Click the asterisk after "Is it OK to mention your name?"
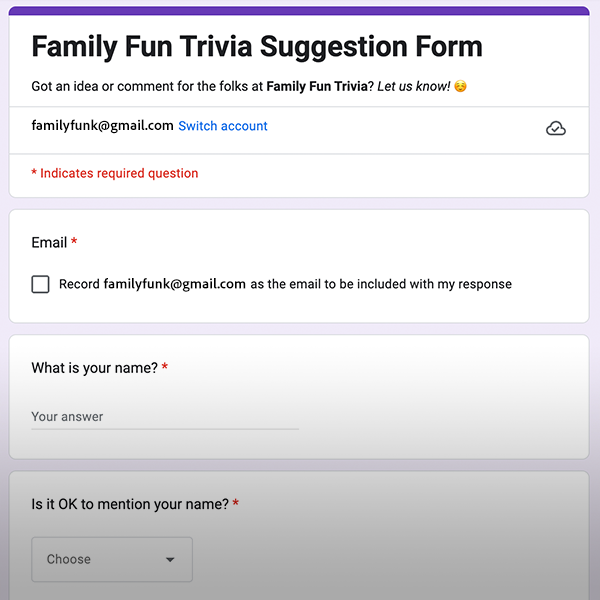600x600 pixels. click(x=236, y=503)
